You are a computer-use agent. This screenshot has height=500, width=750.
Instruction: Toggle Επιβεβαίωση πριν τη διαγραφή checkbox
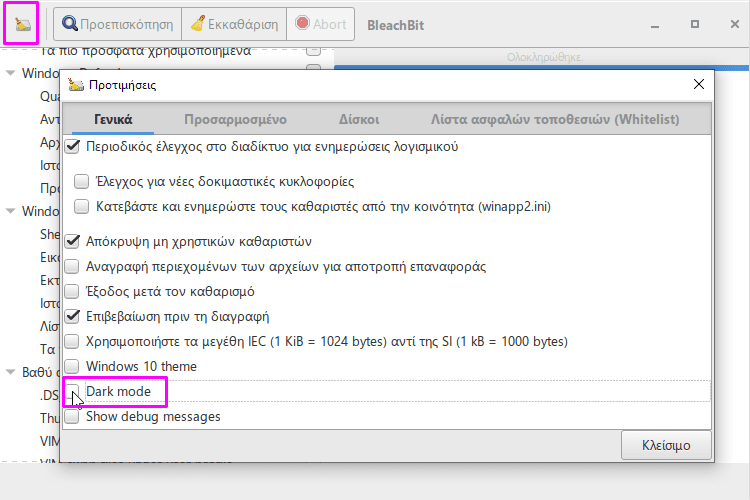[x=72, y=316]
